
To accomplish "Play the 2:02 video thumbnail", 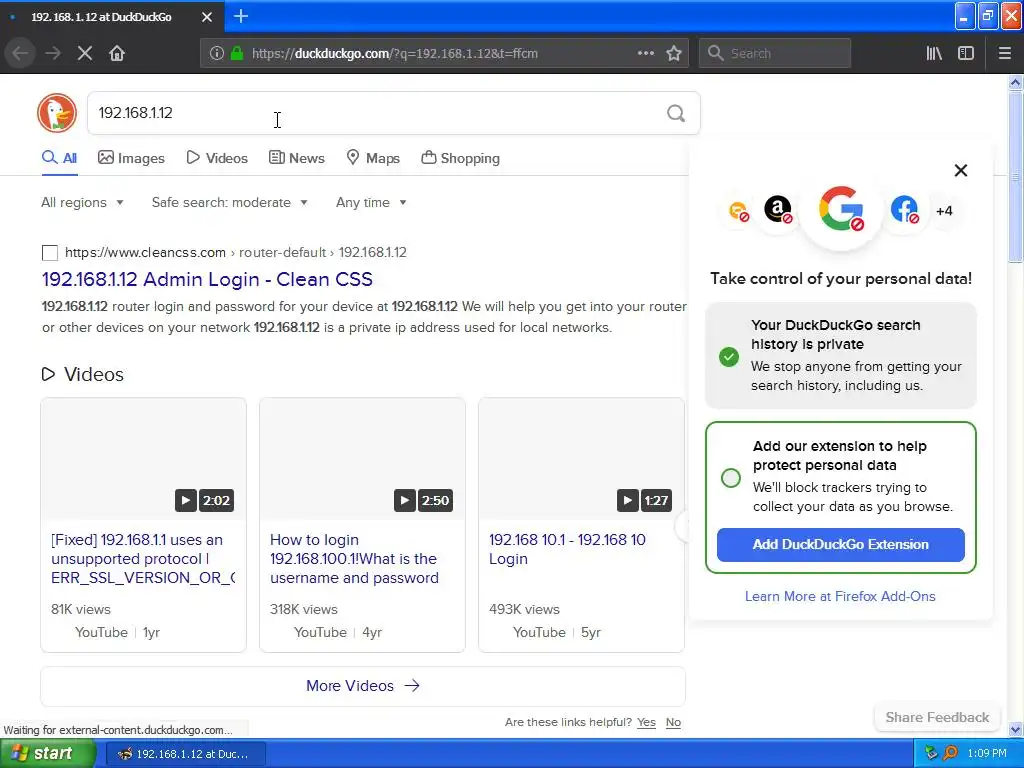I will 144,459.
